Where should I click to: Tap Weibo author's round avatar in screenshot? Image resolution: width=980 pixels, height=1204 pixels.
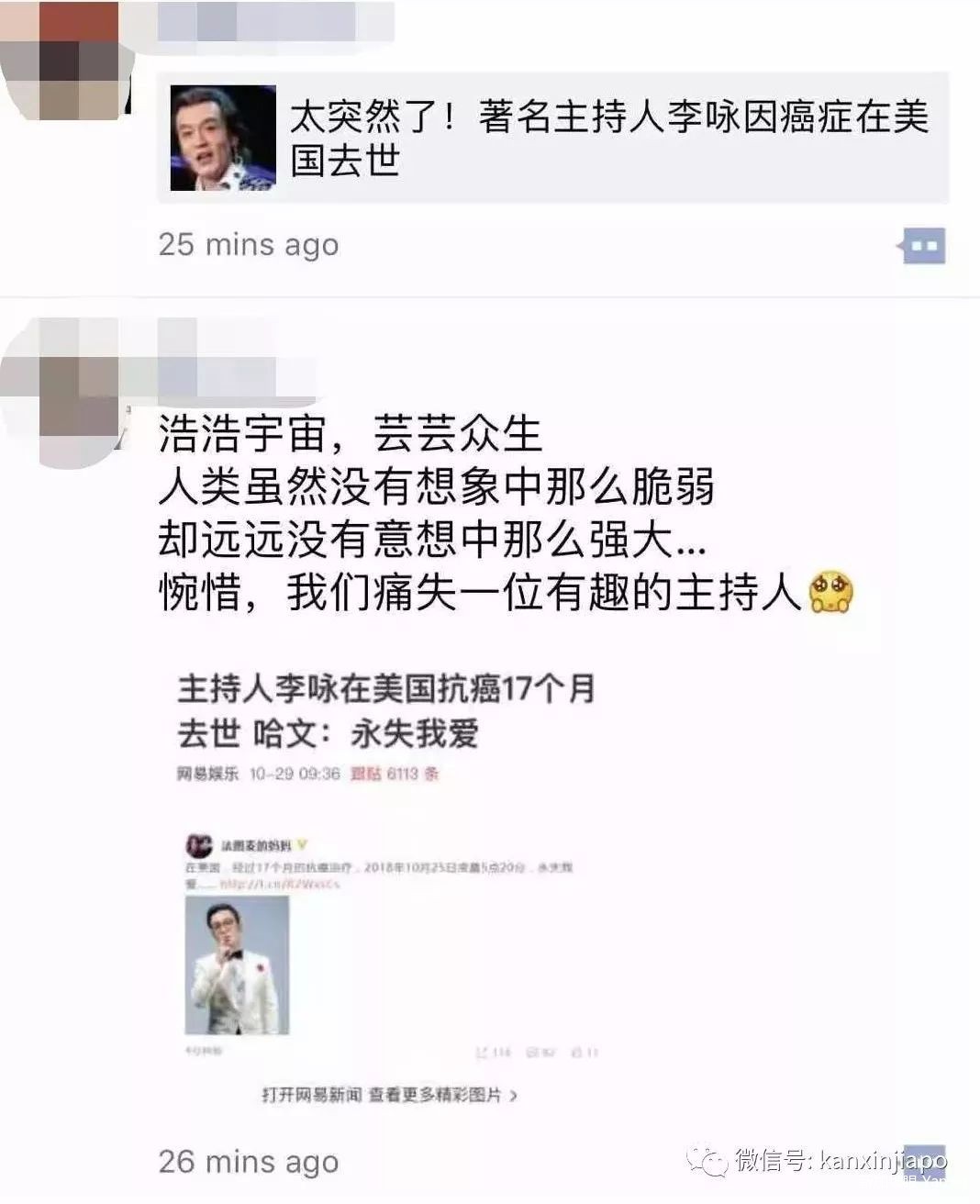pos(199,844)
